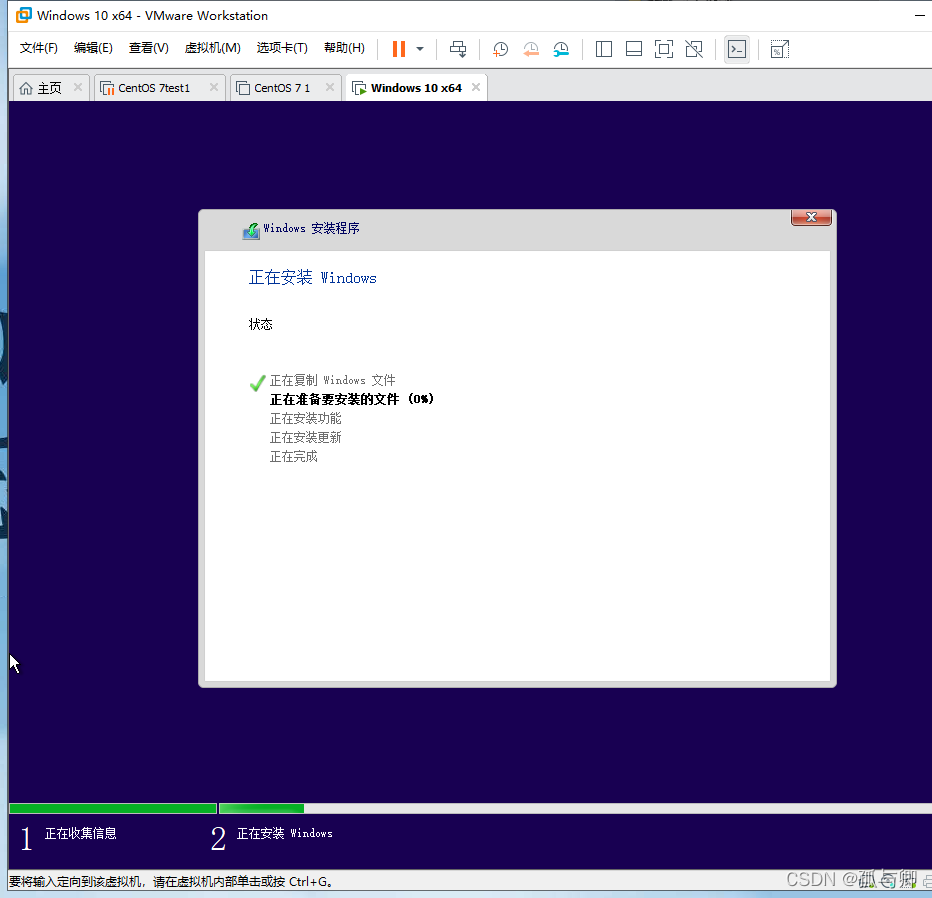
Task: Toggle the thumbnail bar view icon
Action: [x=634, y=49]
